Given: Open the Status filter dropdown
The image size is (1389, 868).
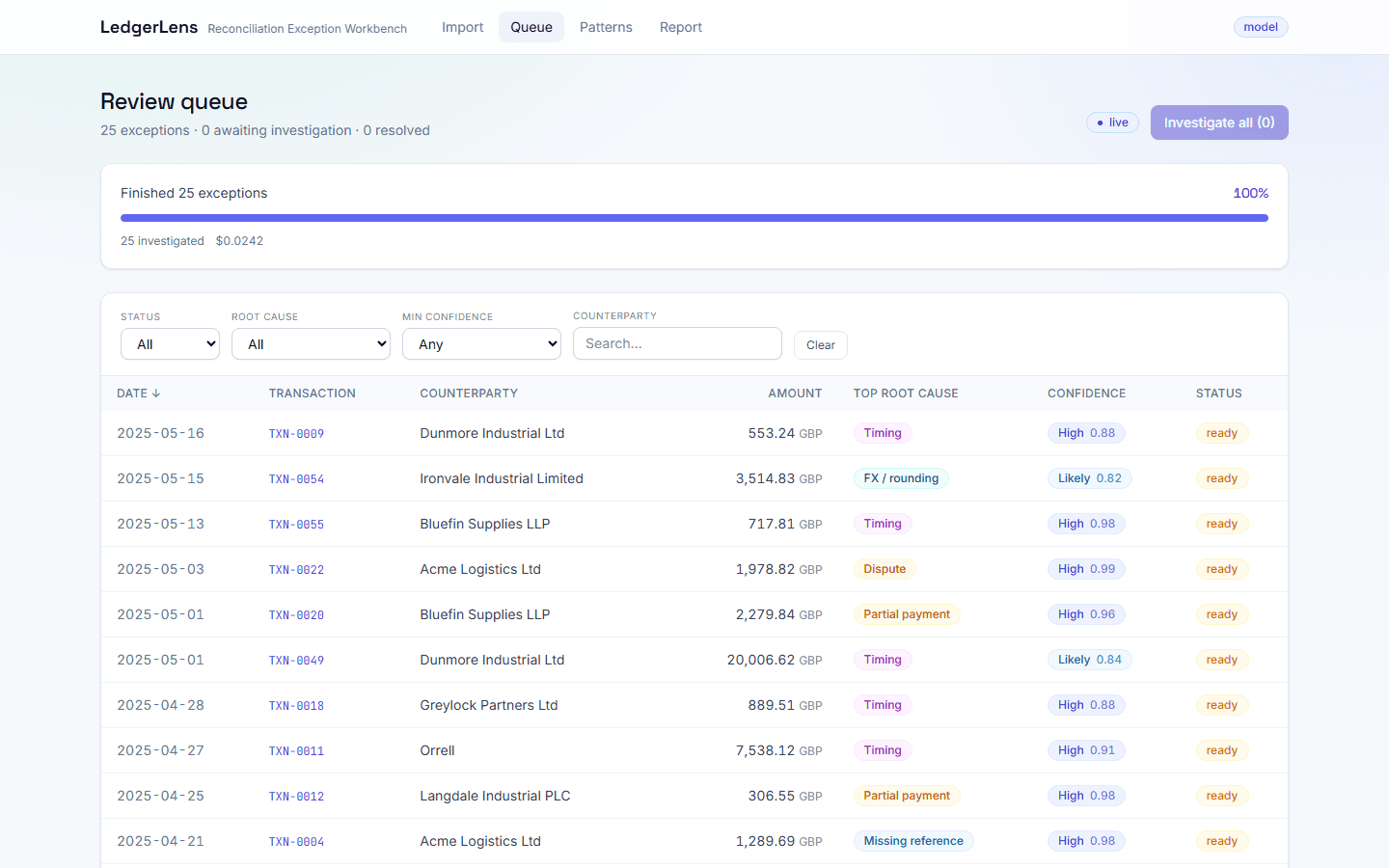Looking at the screenshot, I should [170, 344].
